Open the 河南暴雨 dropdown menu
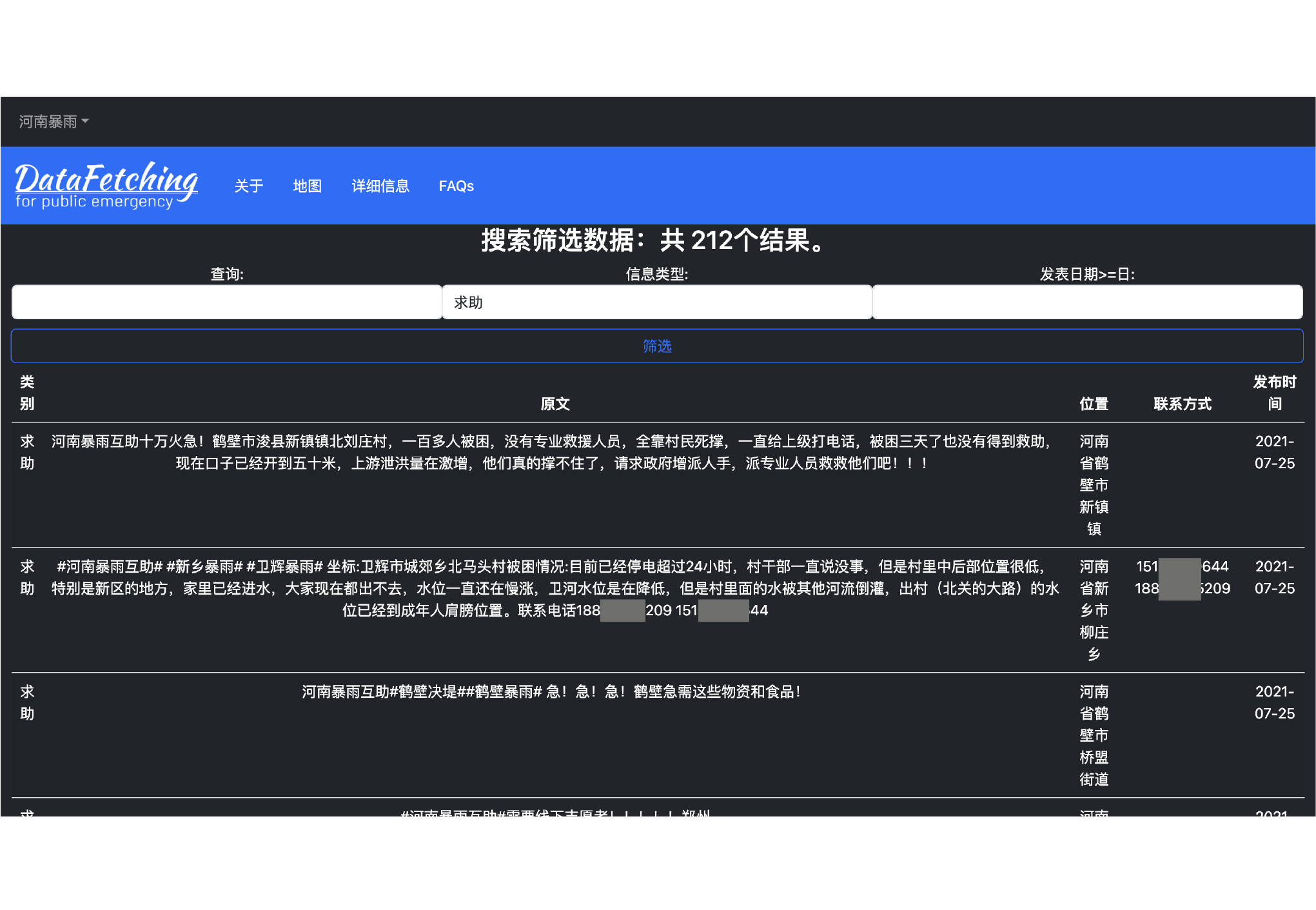 point(54,122)
